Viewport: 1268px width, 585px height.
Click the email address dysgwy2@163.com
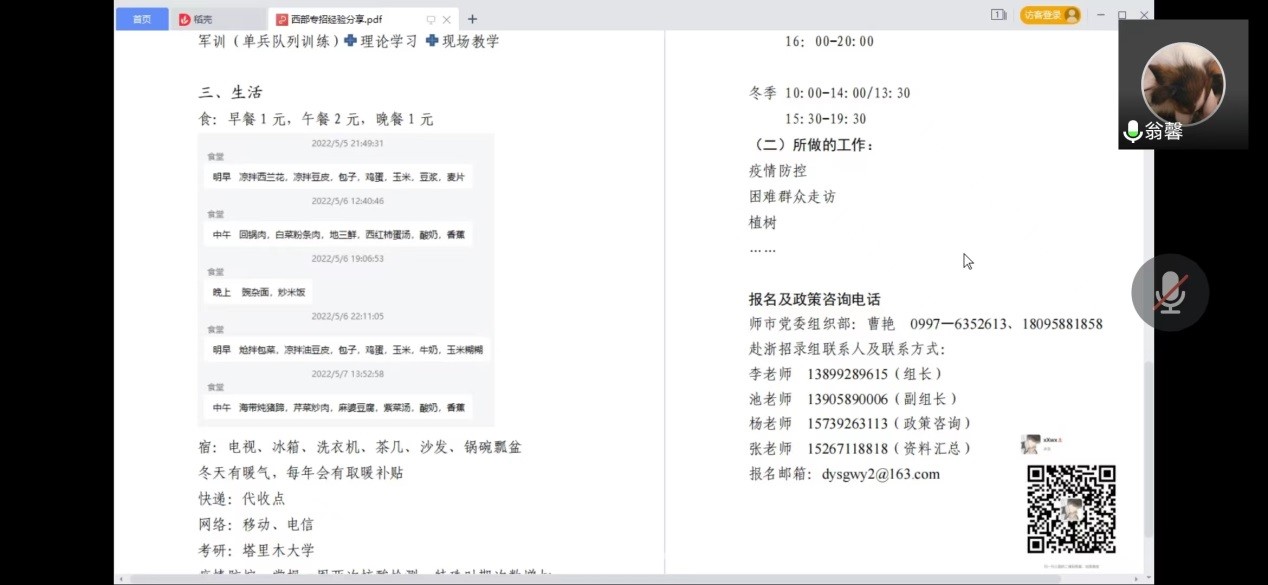pos(880,474)
